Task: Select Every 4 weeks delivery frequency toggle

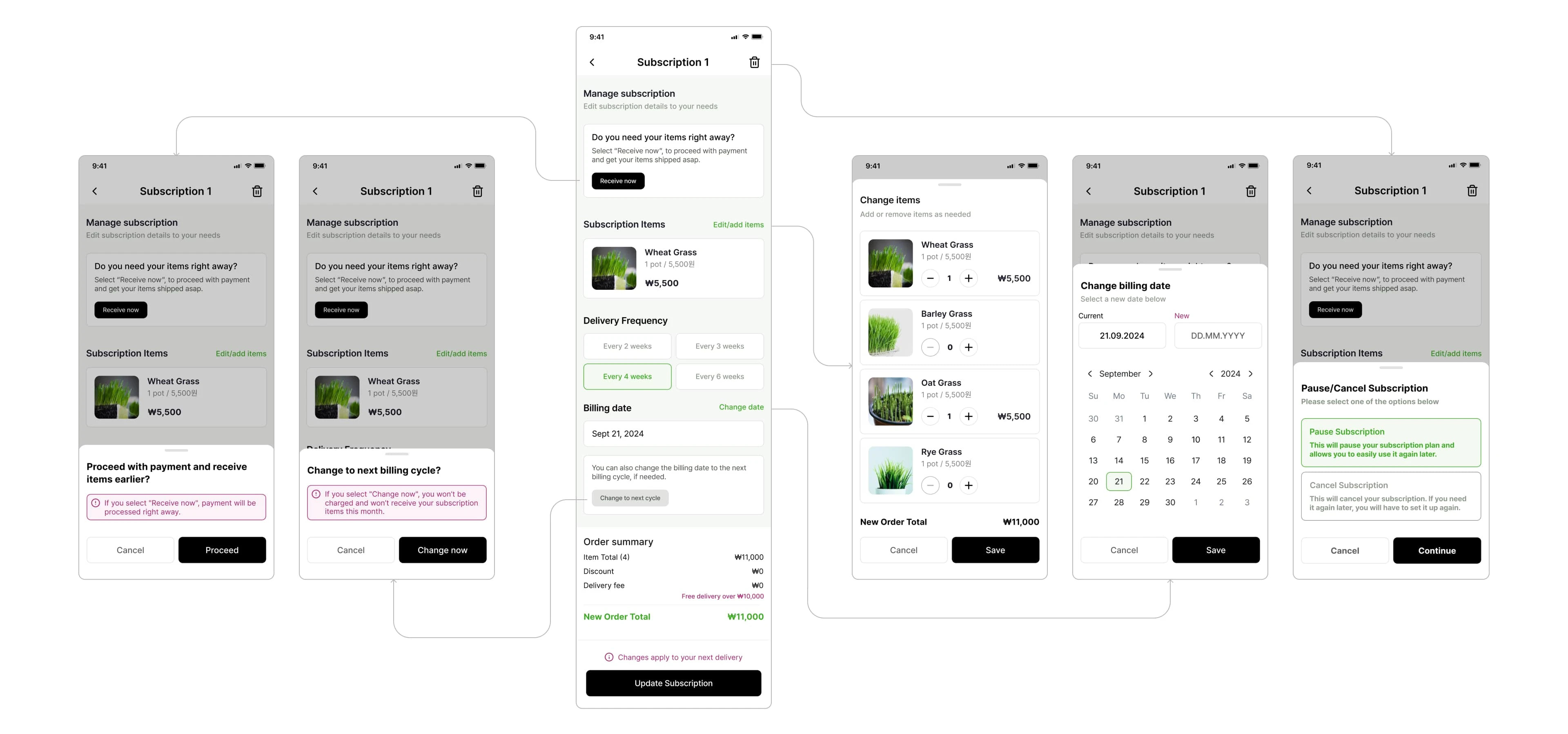Action: [627, 377]
